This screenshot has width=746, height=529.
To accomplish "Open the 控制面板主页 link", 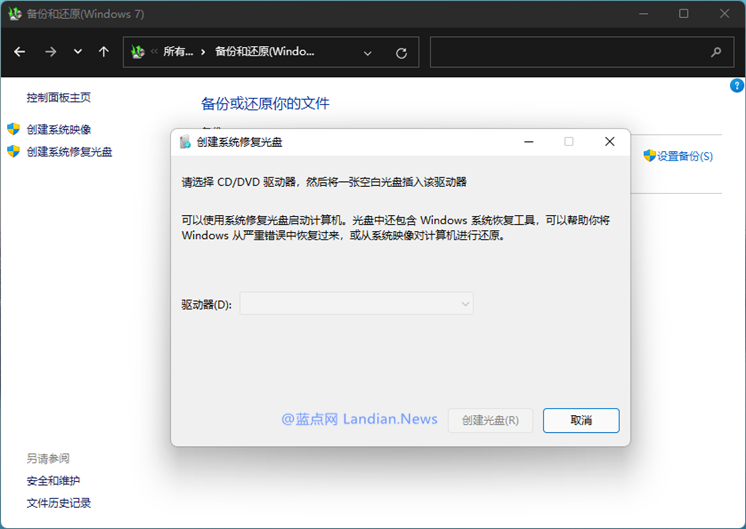I will pyautogui.click(x=59, y=97).
